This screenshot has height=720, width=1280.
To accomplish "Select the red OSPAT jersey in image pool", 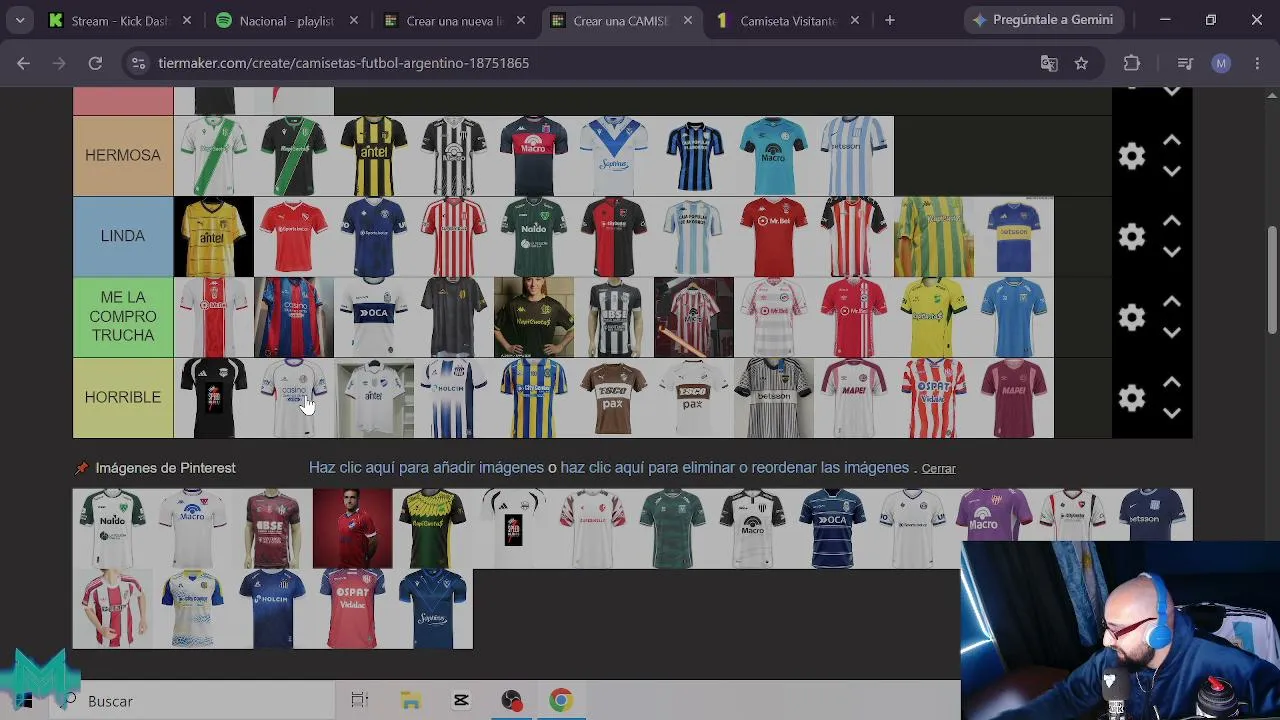I will tap(353, 609).
